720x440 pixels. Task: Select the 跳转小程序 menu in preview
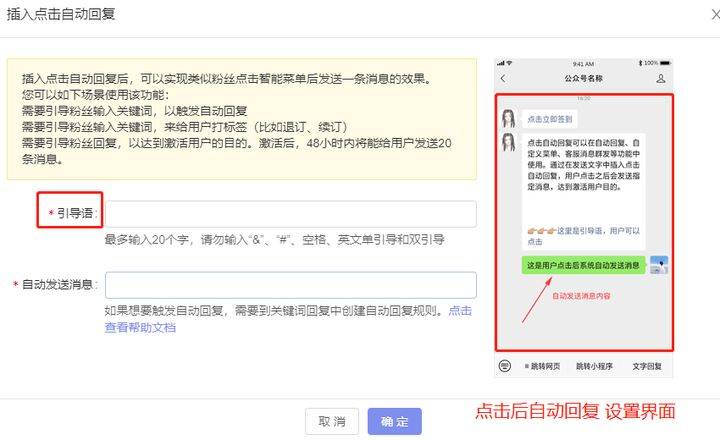(x=594, y=366)
